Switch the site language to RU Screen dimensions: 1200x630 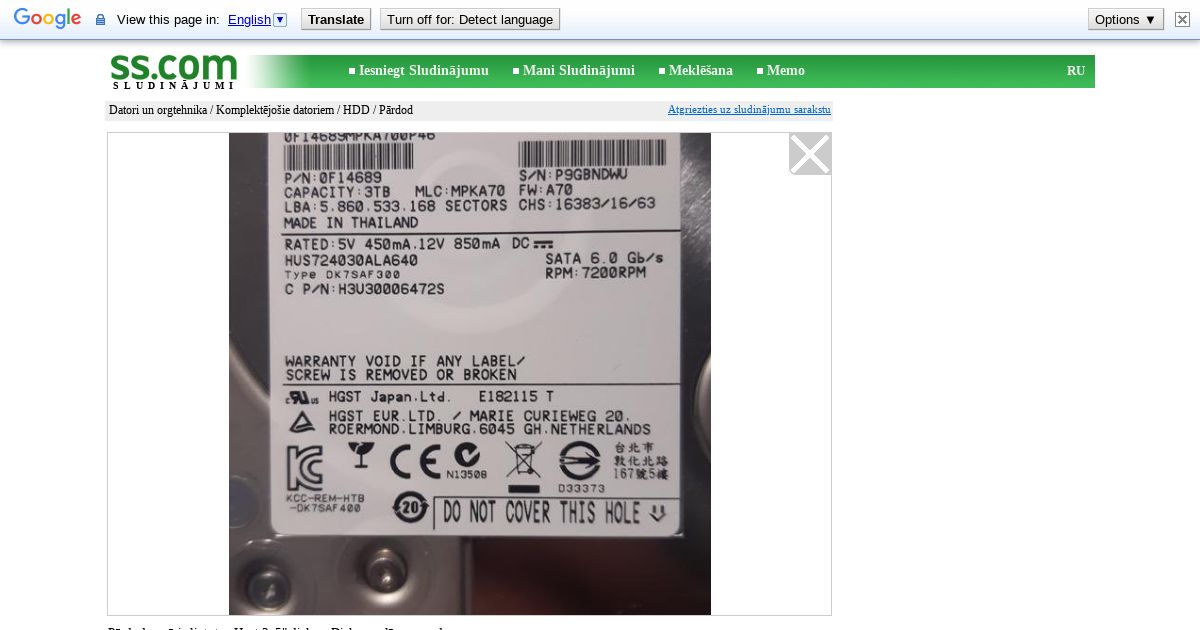click(x=1076, y=71)
